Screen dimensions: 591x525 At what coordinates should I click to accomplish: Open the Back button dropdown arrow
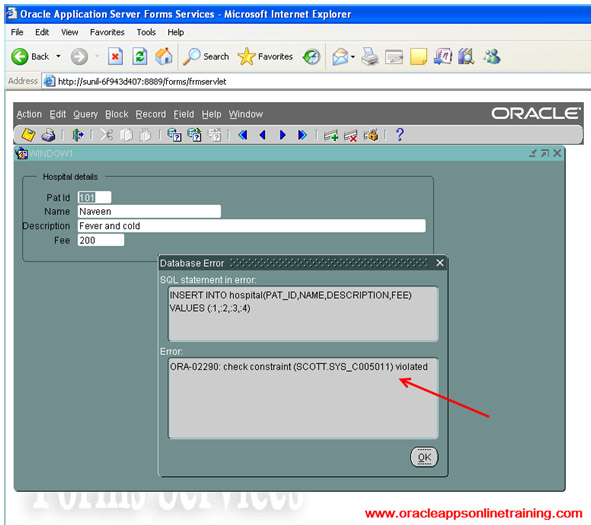pos(58,57)
